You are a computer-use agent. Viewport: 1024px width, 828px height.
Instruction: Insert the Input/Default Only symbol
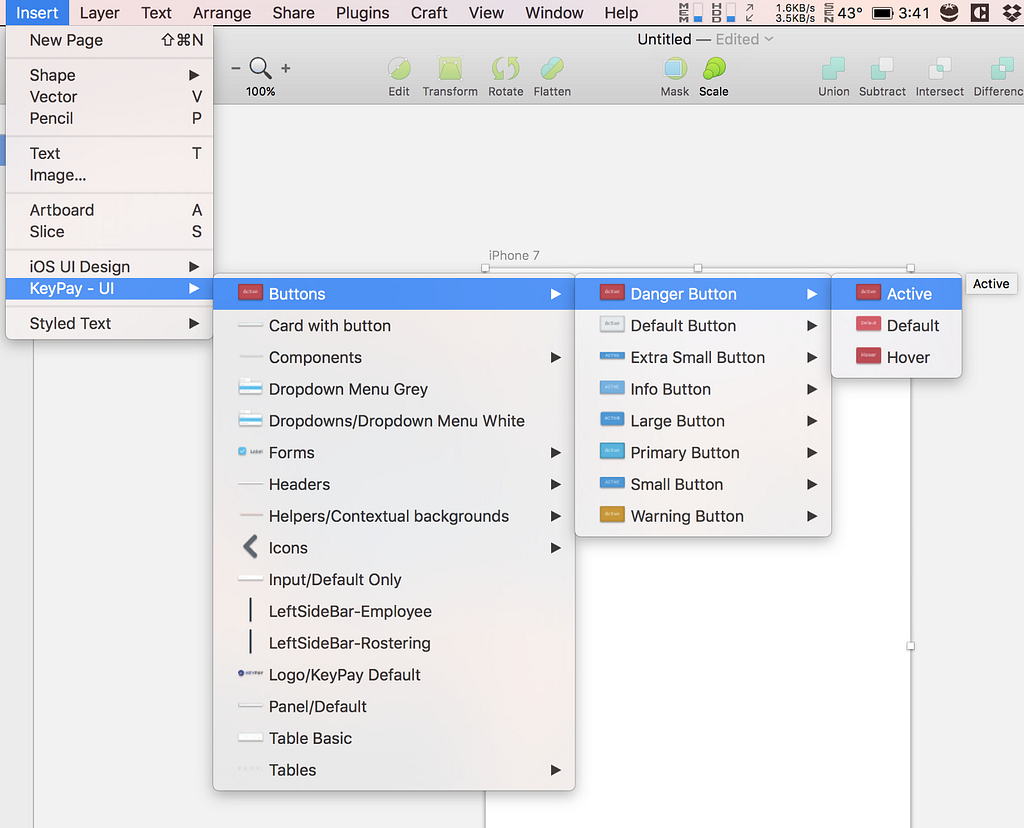(394, 580)
